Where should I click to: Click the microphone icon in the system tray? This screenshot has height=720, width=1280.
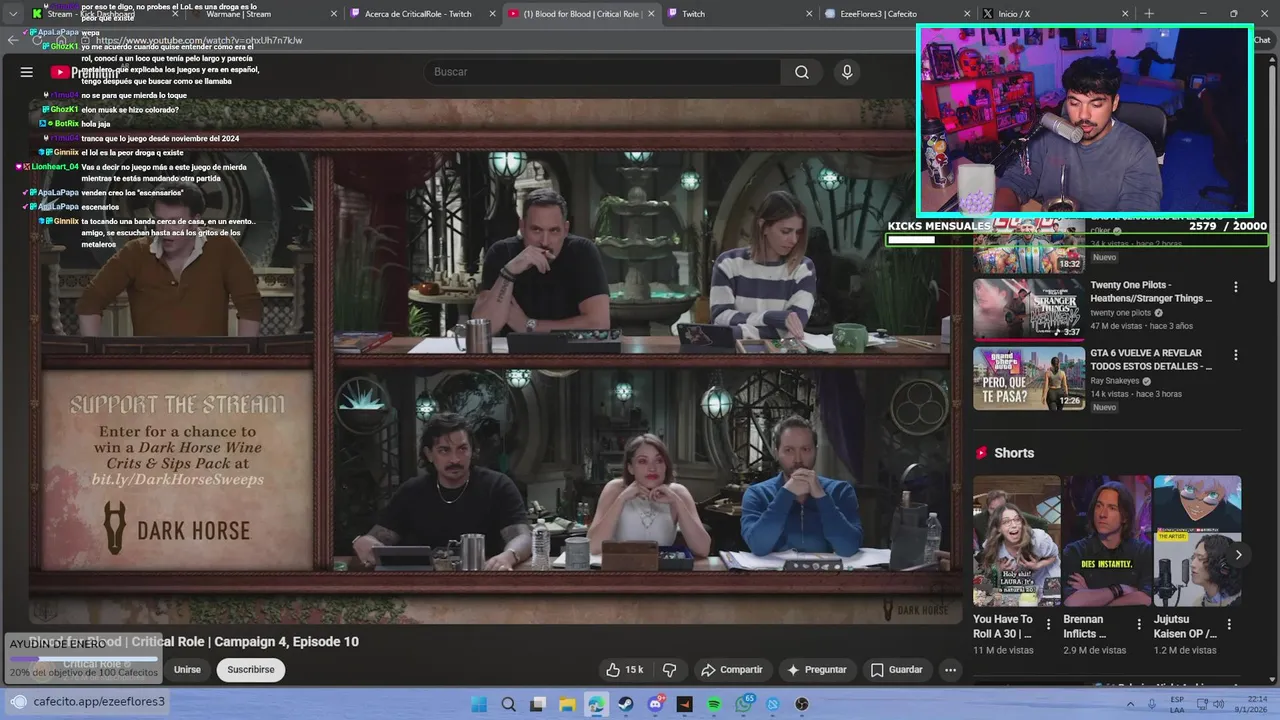1153,704
